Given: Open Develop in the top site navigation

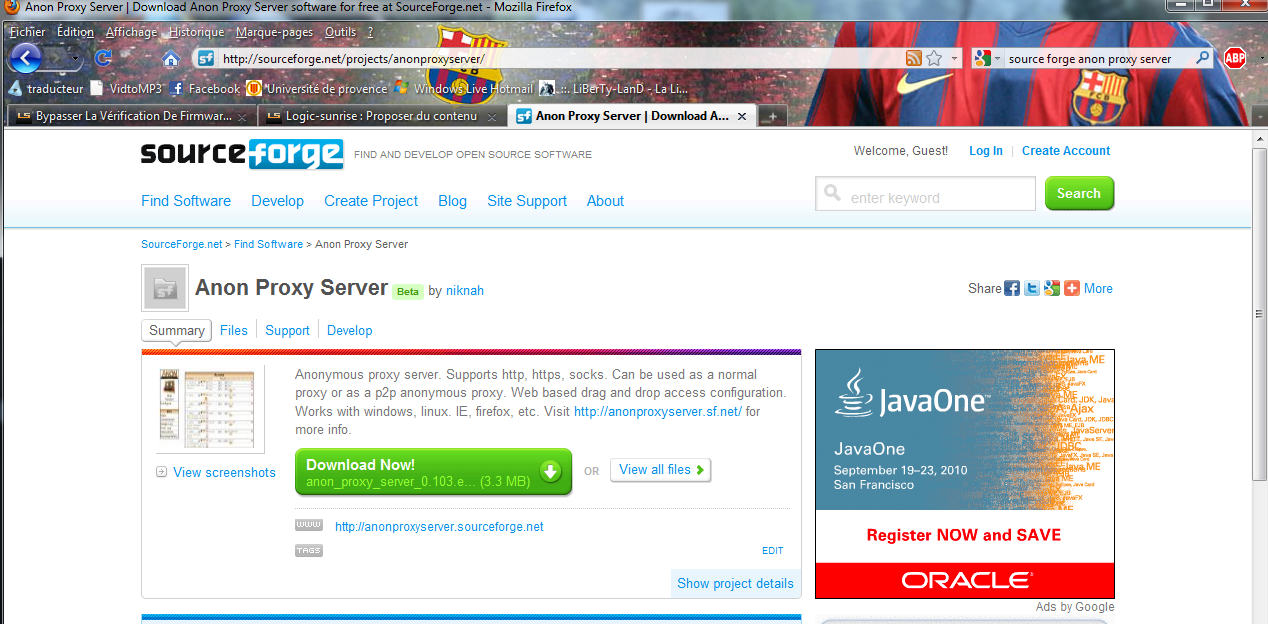Looking at the screenshot, I should [x=277, y=201].
